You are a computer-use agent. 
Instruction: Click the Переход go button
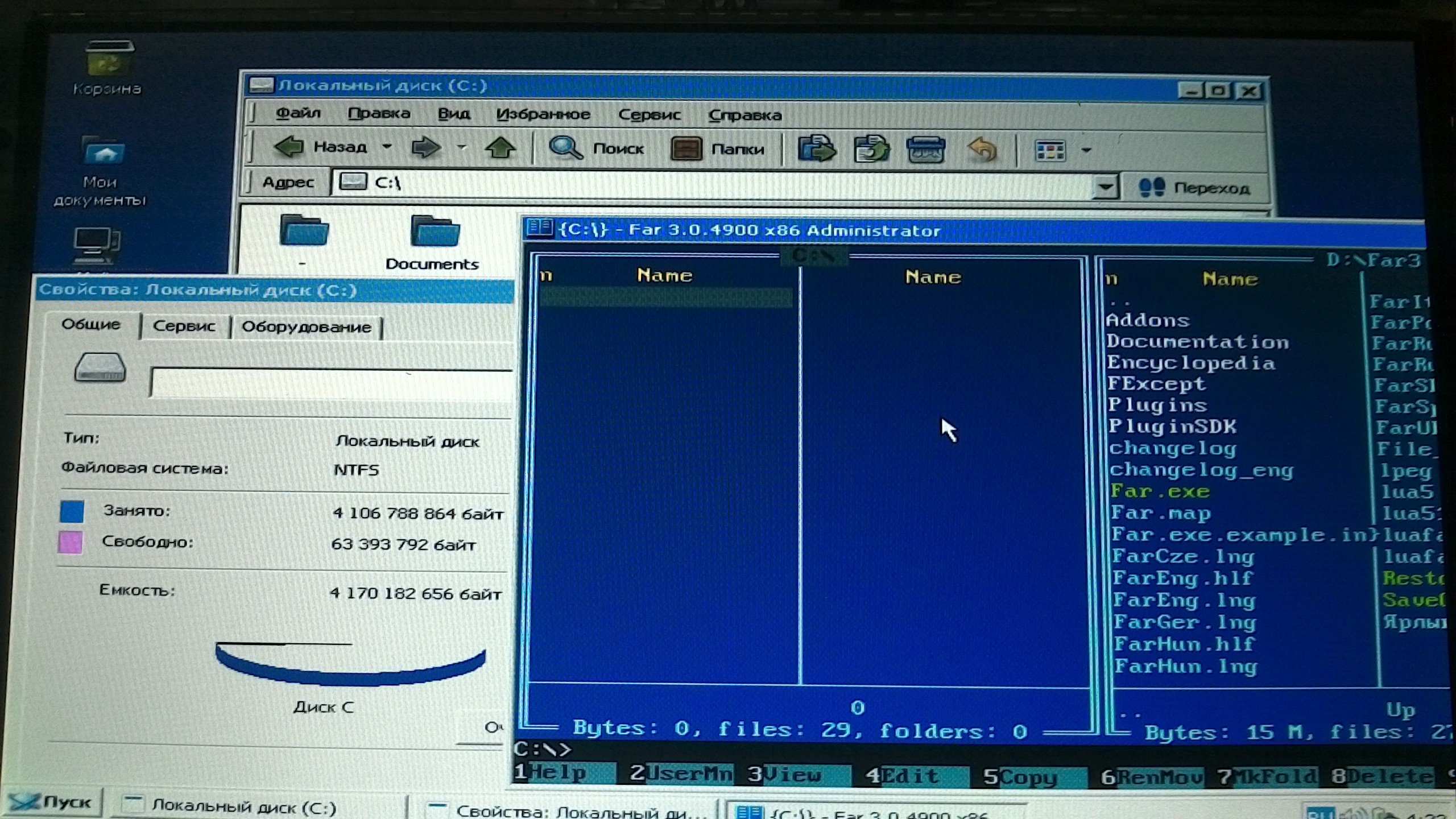pyautogui.click(x=1195, y=188)
